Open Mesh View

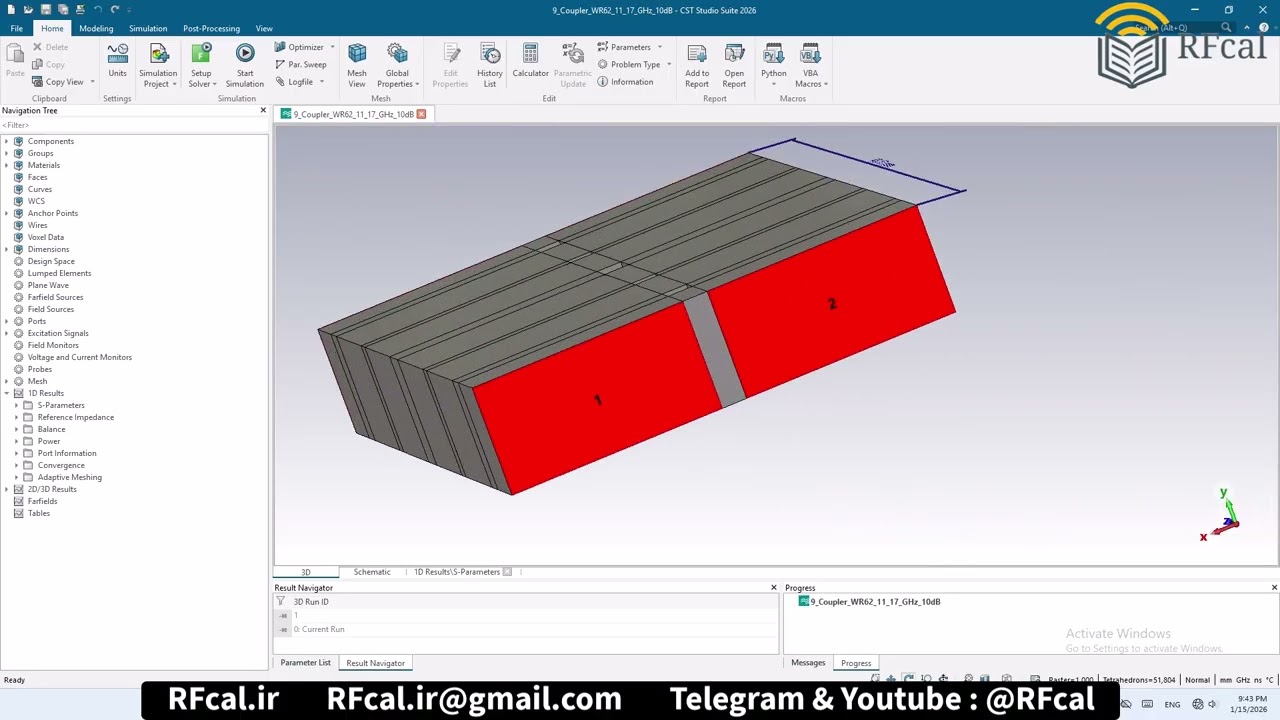(x=357, y=65)
